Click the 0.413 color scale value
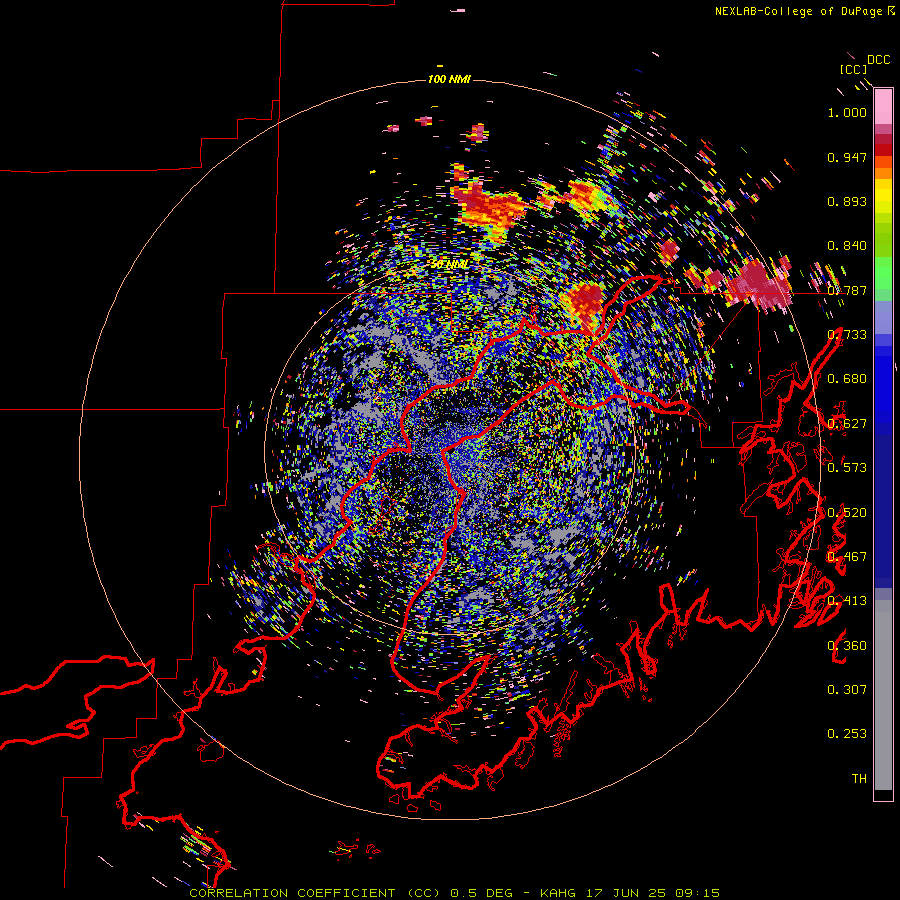Image resolution: width=900 pixels, height=900 pixels. (x=847, y=601)
